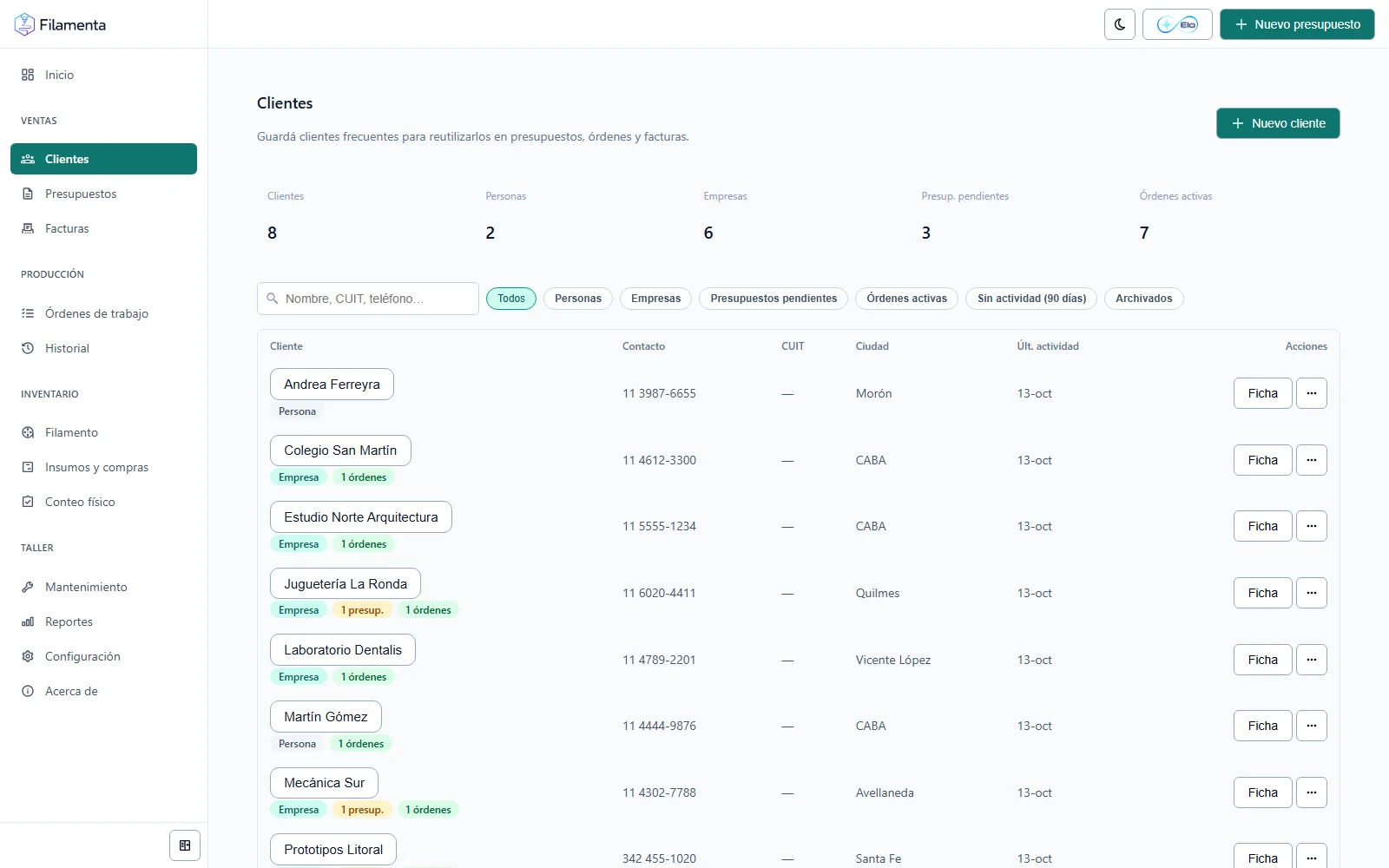Apply the Órdenes activas filter chip
The width and height of the screenshot is (1389, 868).
click(x=907, y=299)
